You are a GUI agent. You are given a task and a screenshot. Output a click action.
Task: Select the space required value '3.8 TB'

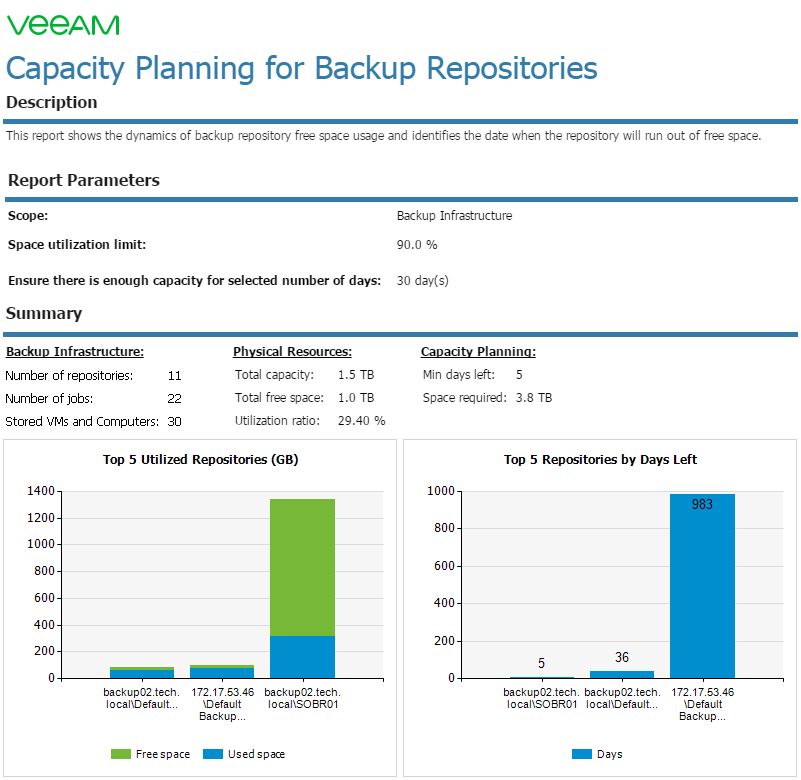534,398
